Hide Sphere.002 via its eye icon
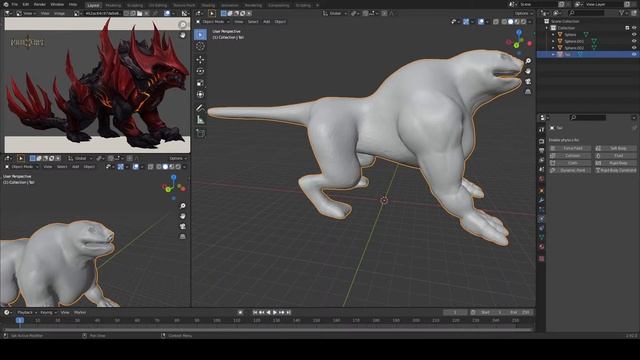 634,48
